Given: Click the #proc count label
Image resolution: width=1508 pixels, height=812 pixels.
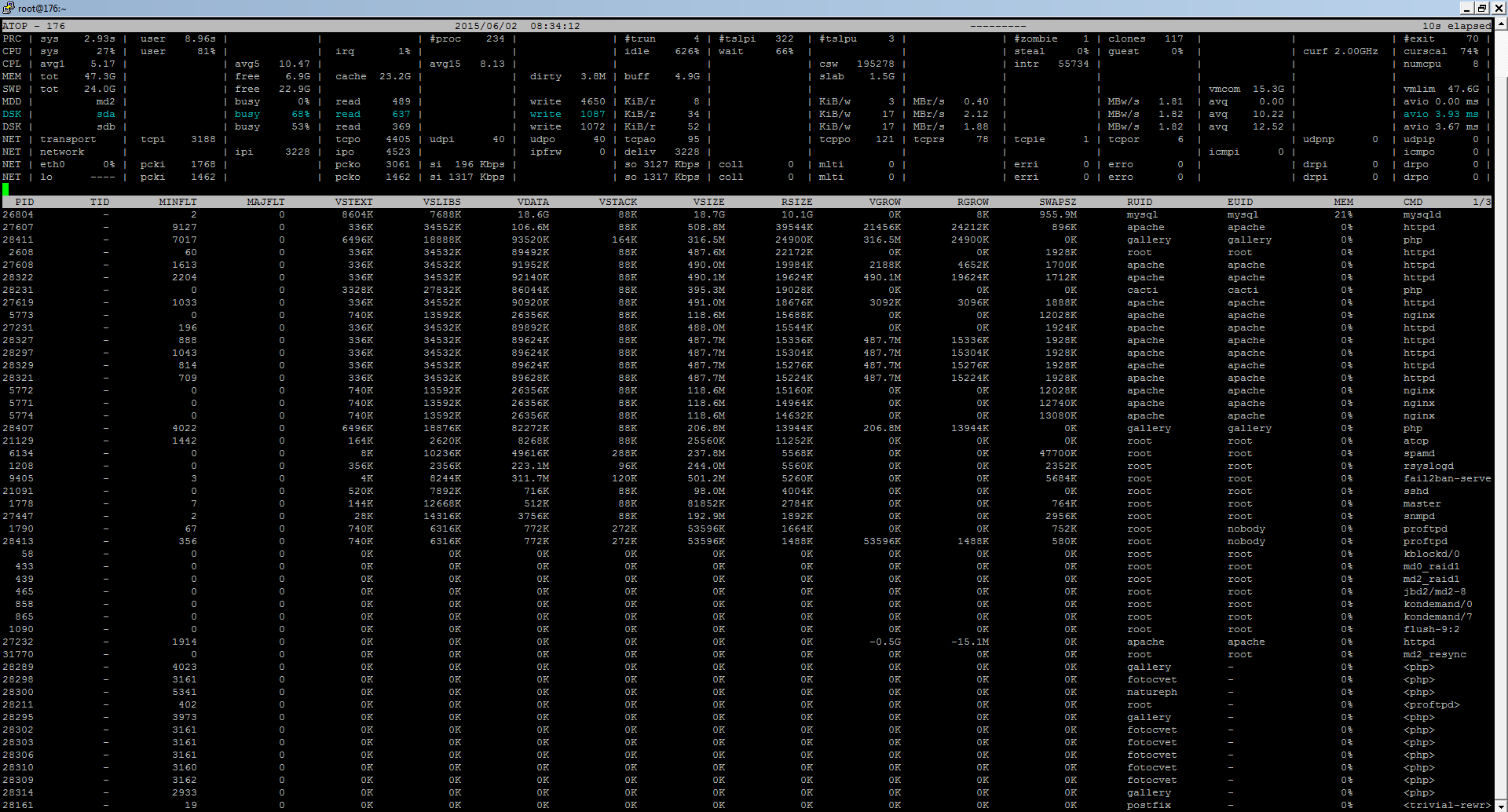Looking at the screenshot, I should coord(445,38).
